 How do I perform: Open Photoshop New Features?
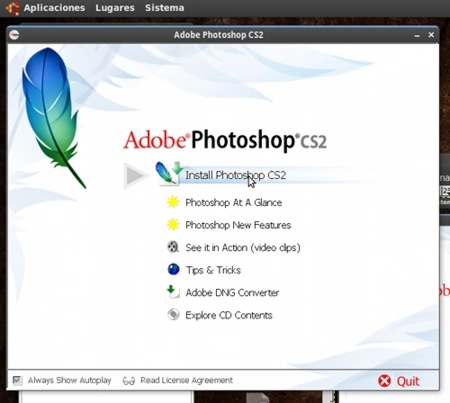point(238,225)
